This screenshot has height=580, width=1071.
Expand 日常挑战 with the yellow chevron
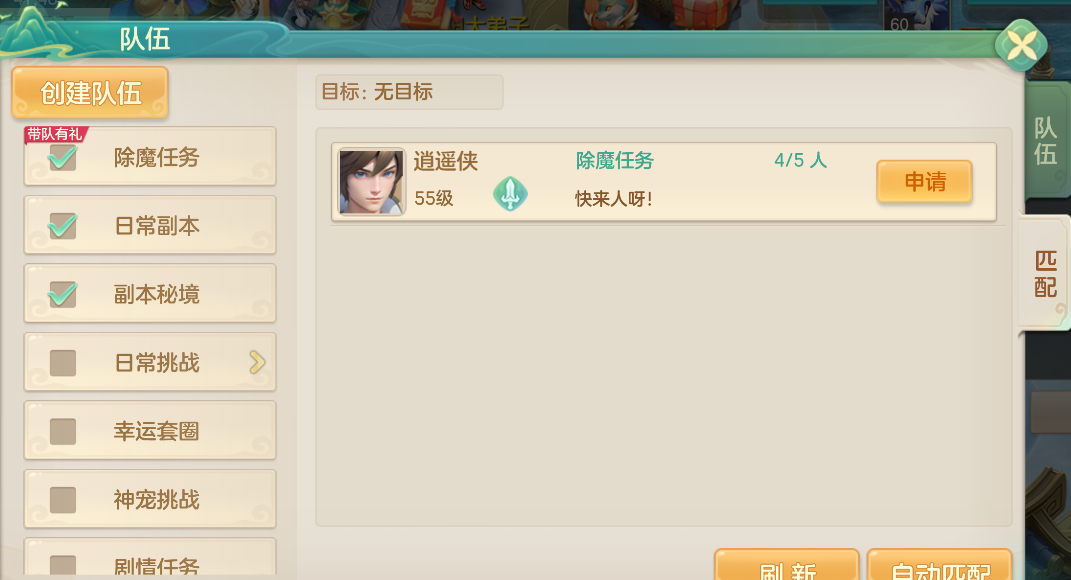coord(257,362)
